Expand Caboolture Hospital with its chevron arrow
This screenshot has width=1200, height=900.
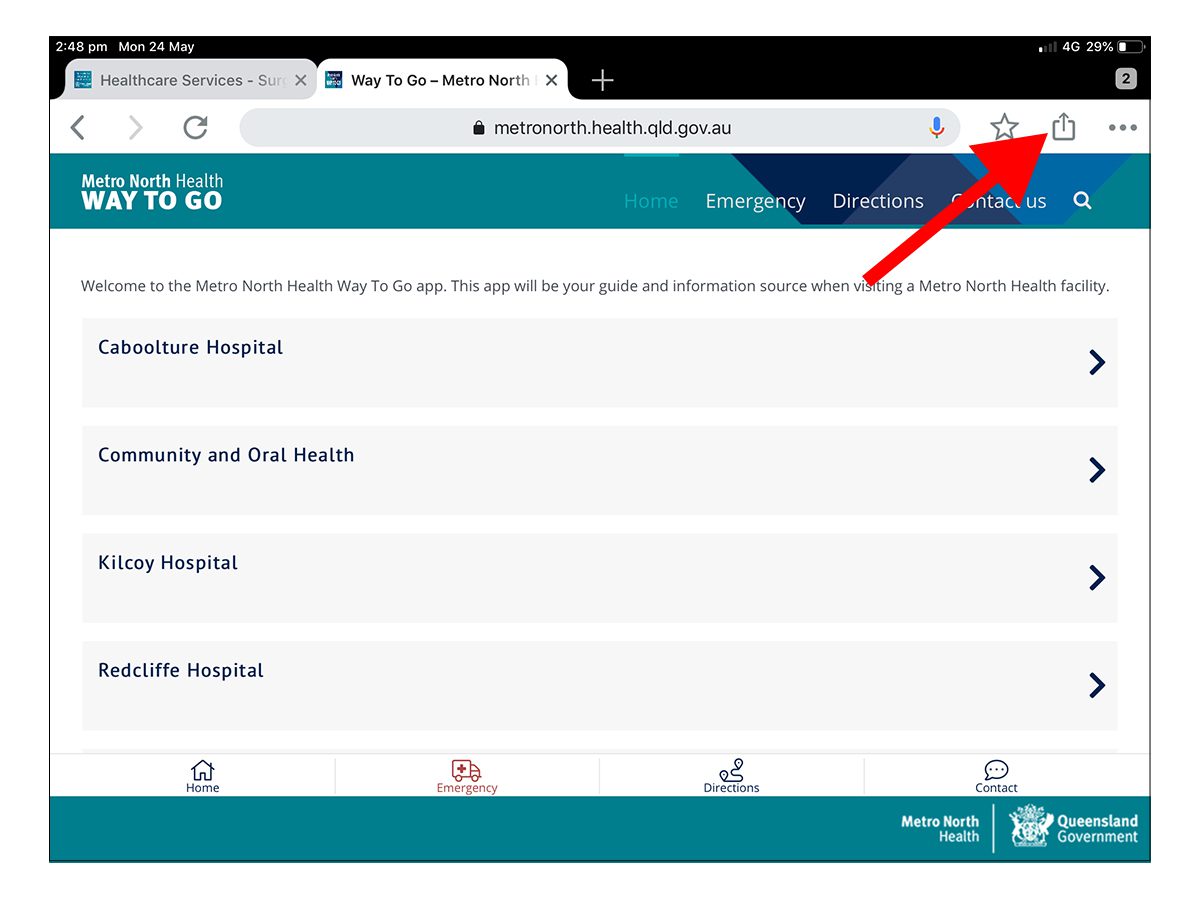pyautogui.click(x=1097, y=362)
